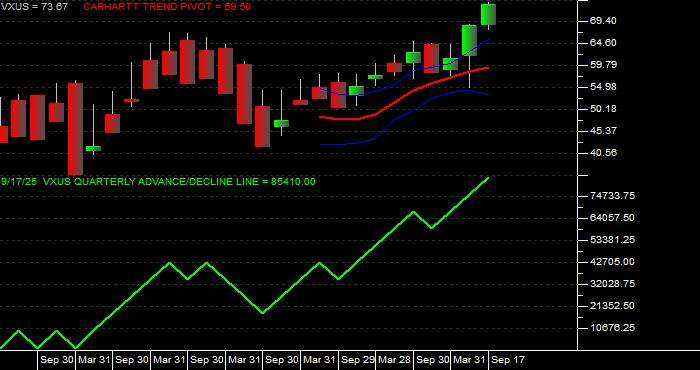700x370 pixels.
Task: Click the final peak of the advance/decline line
Action: [488, 178]
